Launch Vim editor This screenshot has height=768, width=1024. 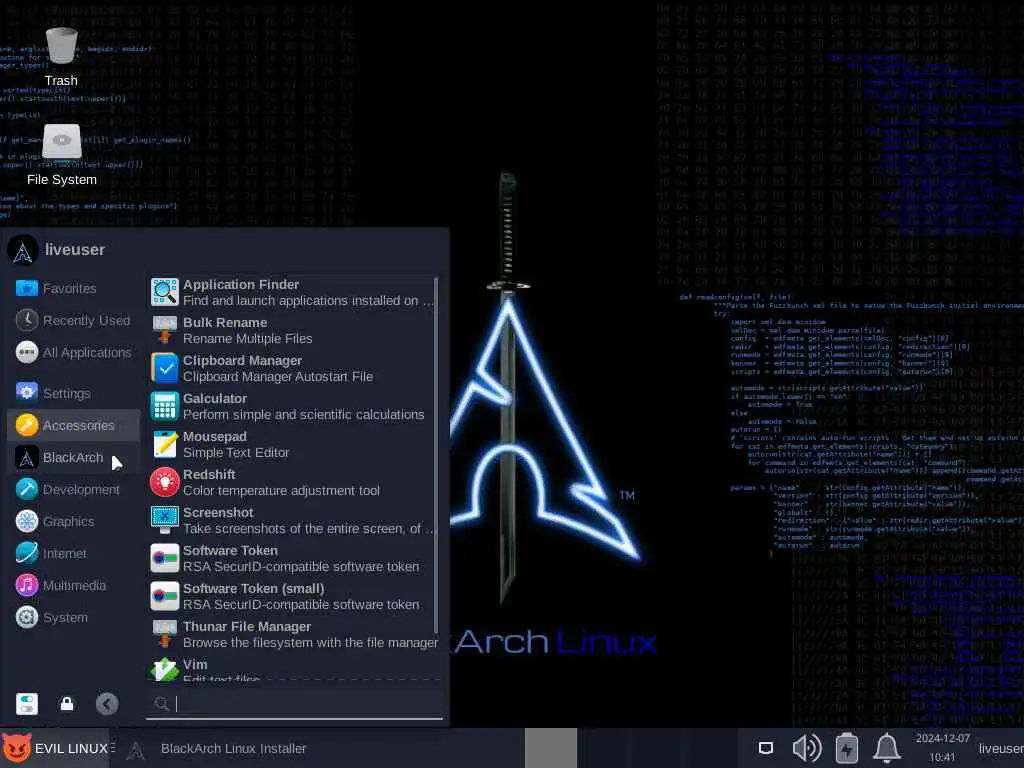[x=291, y=669]
